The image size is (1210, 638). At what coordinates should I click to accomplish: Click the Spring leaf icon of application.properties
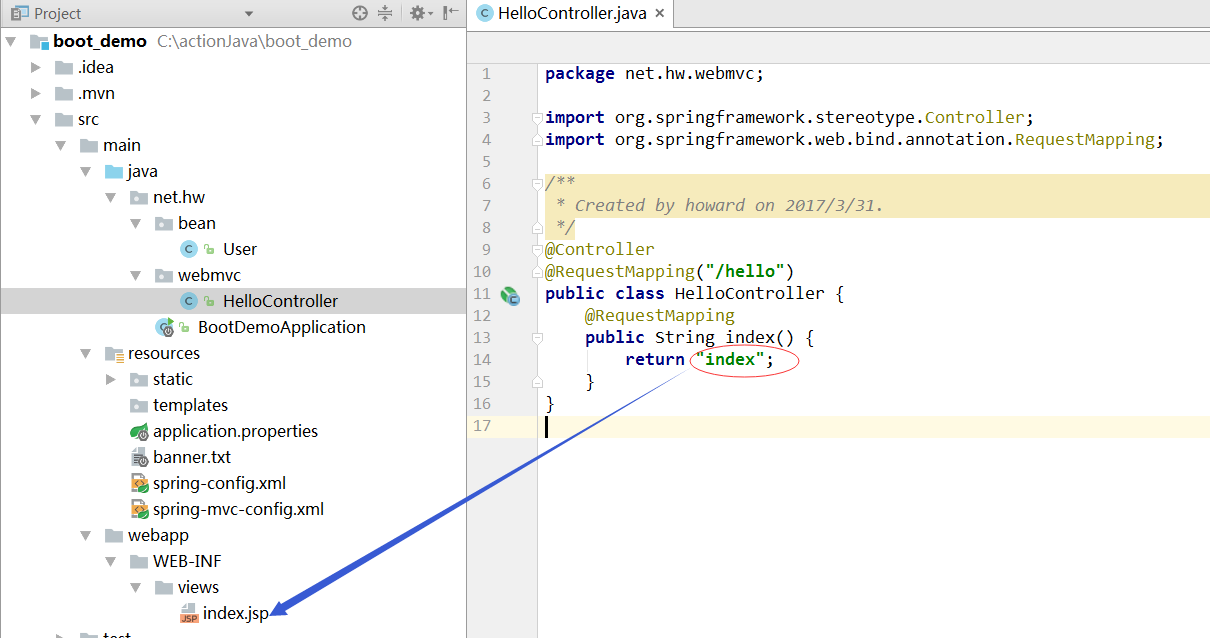[x=139, y=431]
